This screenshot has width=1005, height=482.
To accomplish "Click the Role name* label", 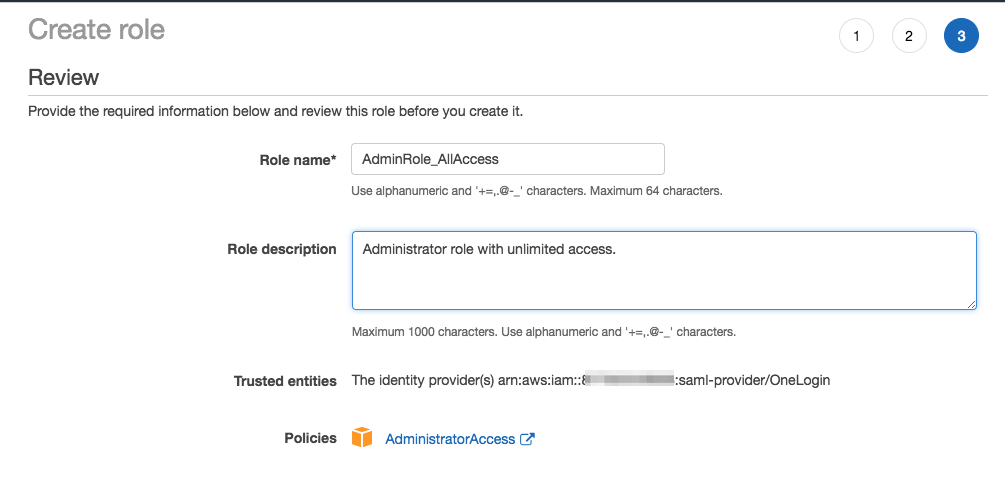I will click(297, 160).
